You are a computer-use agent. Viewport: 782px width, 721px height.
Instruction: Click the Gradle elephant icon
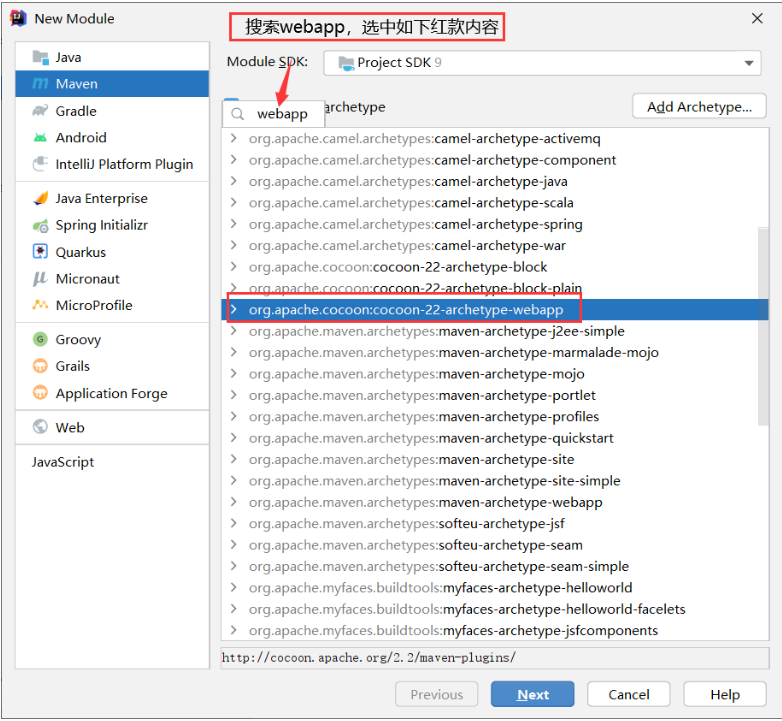pos(40,111)
